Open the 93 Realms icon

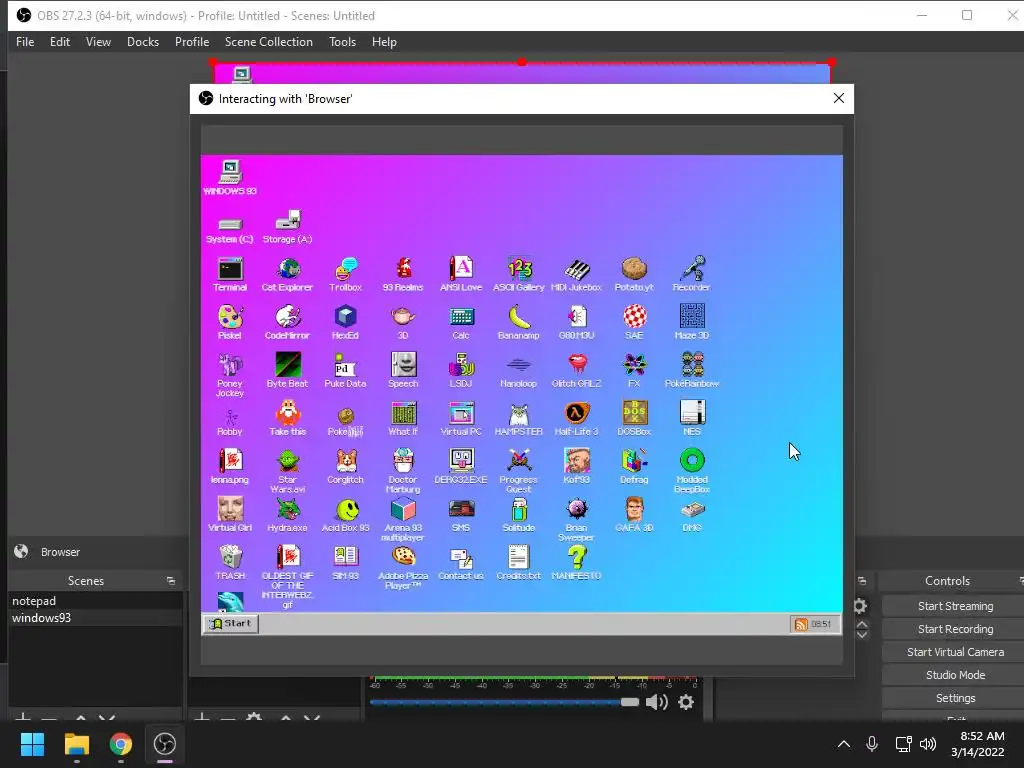click(403, 274)
